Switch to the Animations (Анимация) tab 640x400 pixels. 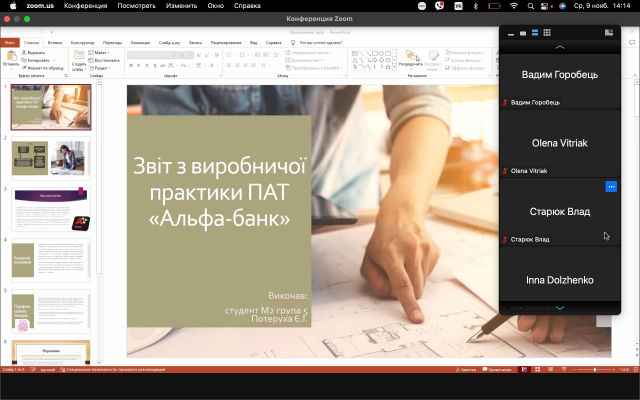(x=140, y=42)
